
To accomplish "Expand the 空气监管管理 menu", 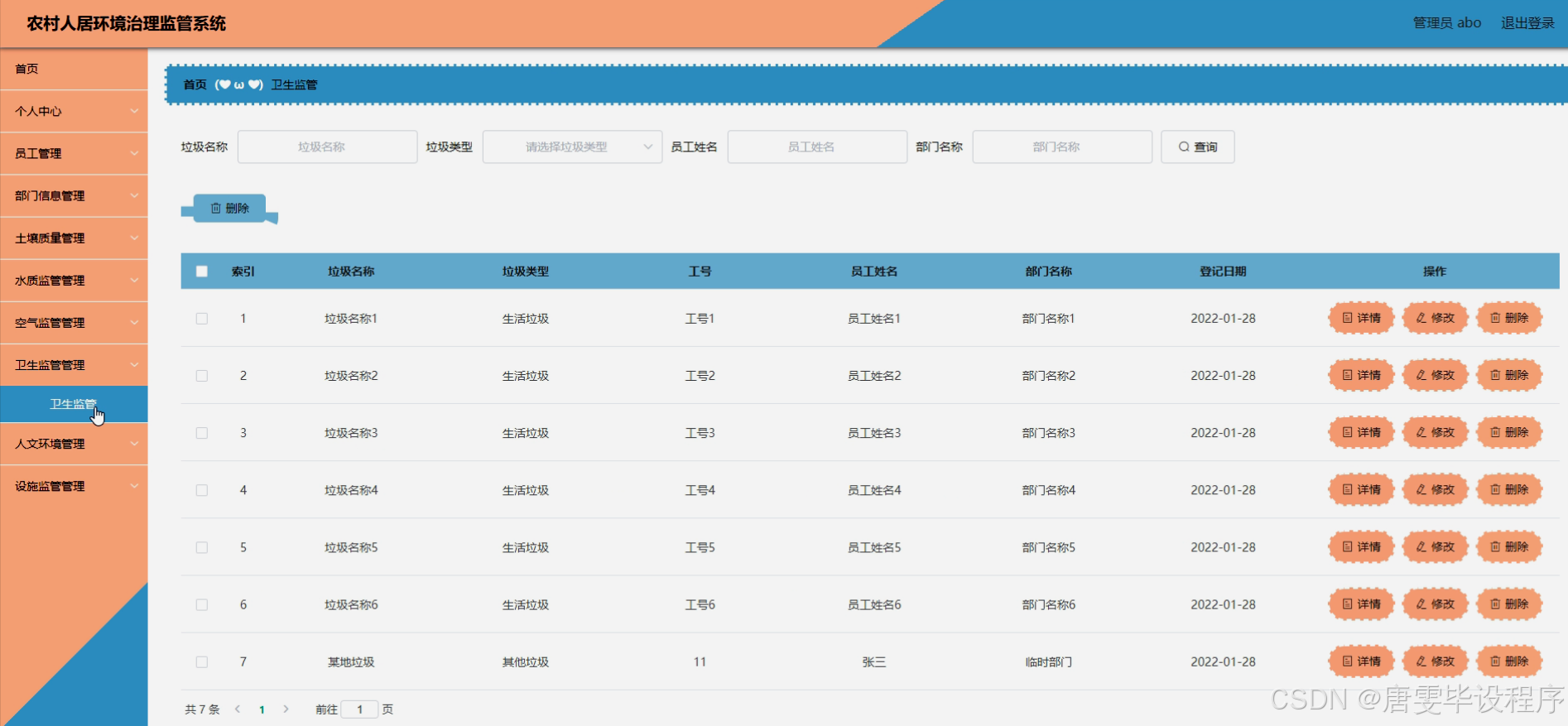I will (x=74, y=322).
